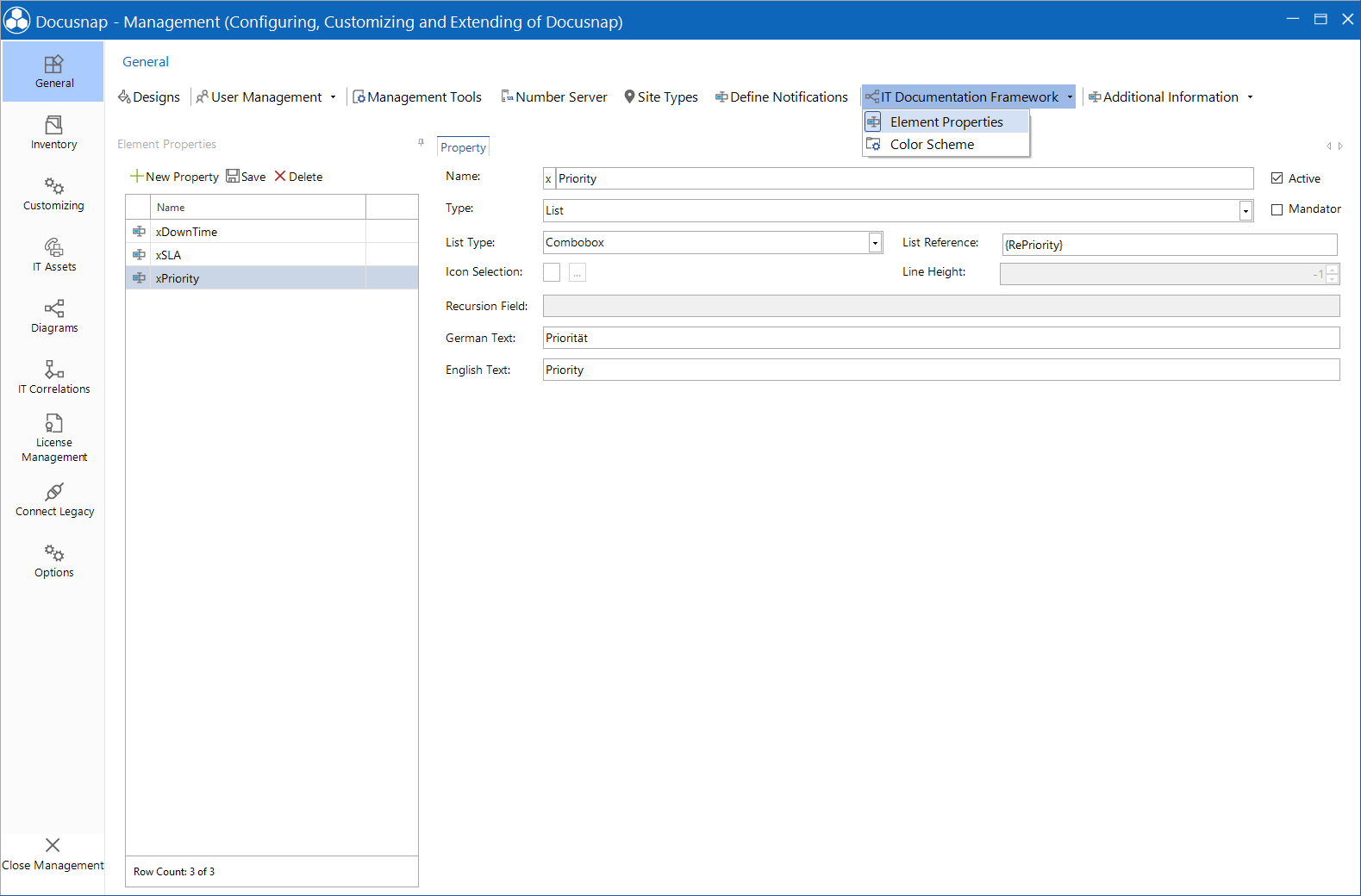Open Site Types from the toolbar
The image size is (1361, 896).
pos(661,96)
